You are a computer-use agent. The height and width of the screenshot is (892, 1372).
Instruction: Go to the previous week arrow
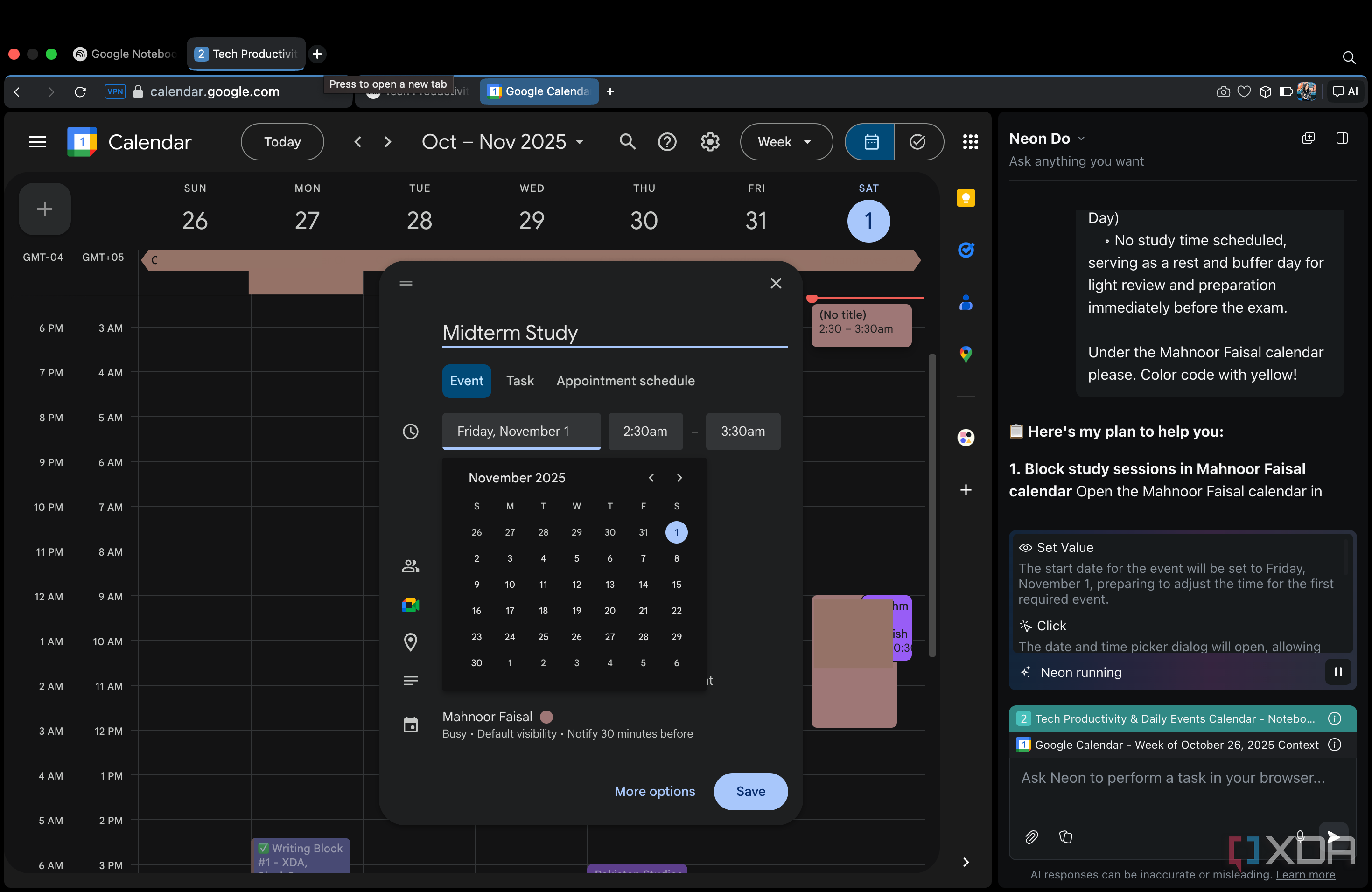(358, 142)
